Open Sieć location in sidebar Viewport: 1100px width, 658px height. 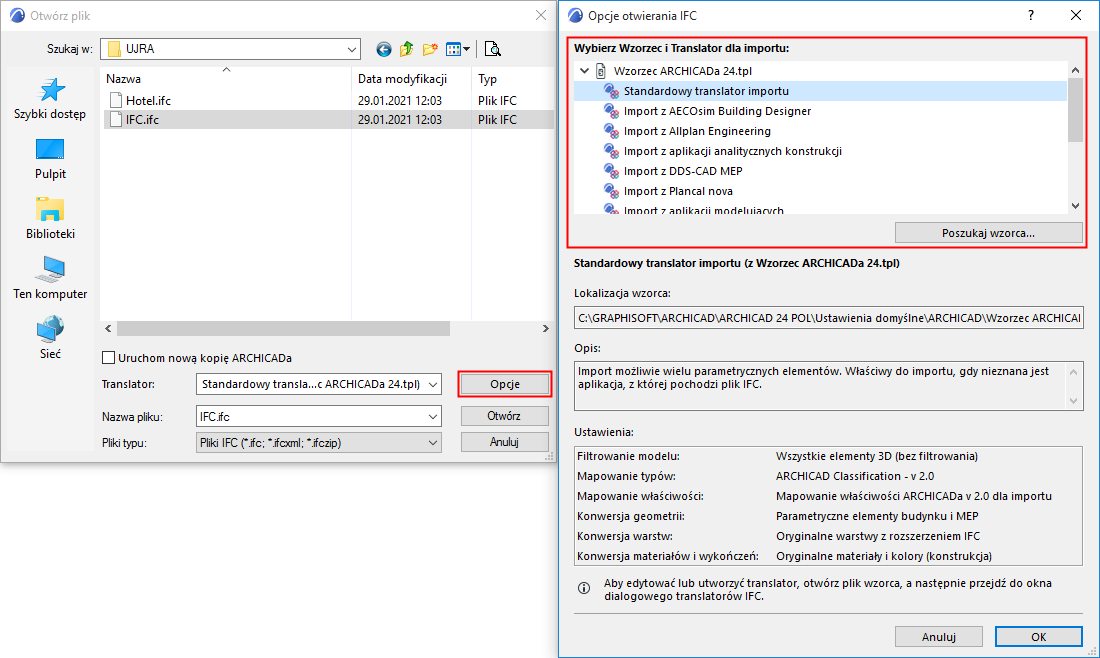click(x=50, y=338)
